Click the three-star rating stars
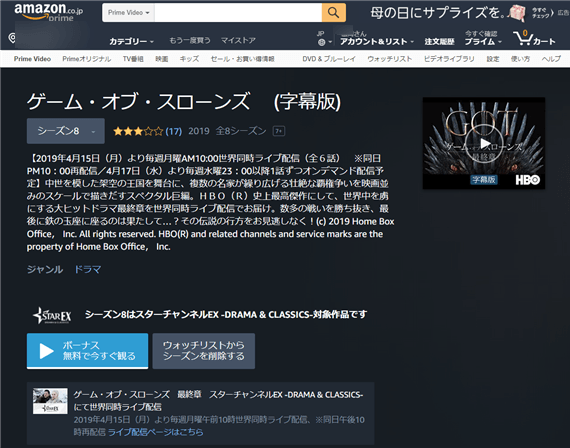The image size is (570, 448). coord(138,131)
